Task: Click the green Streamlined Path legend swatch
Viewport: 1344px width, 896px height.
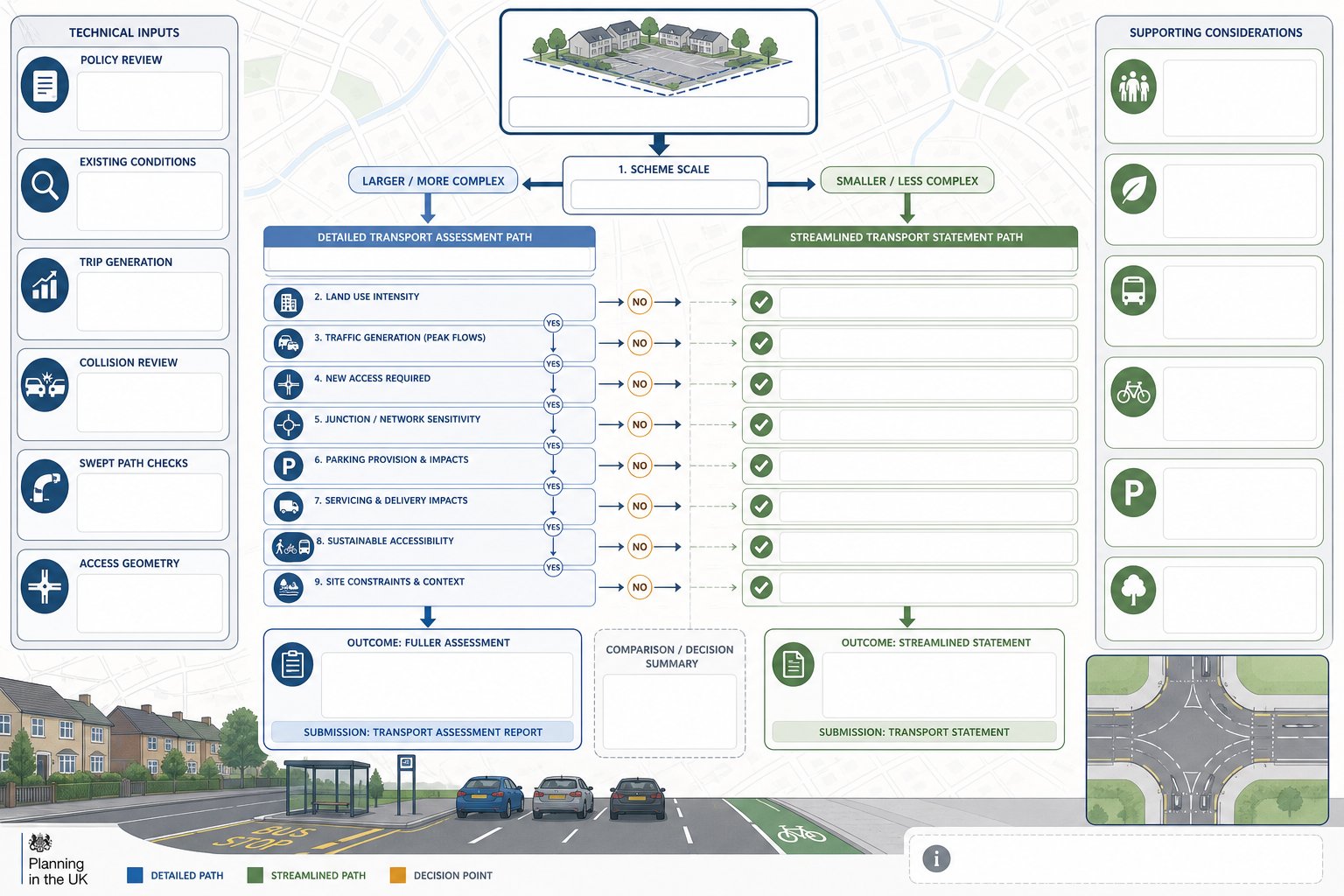Action: (255, 875)
